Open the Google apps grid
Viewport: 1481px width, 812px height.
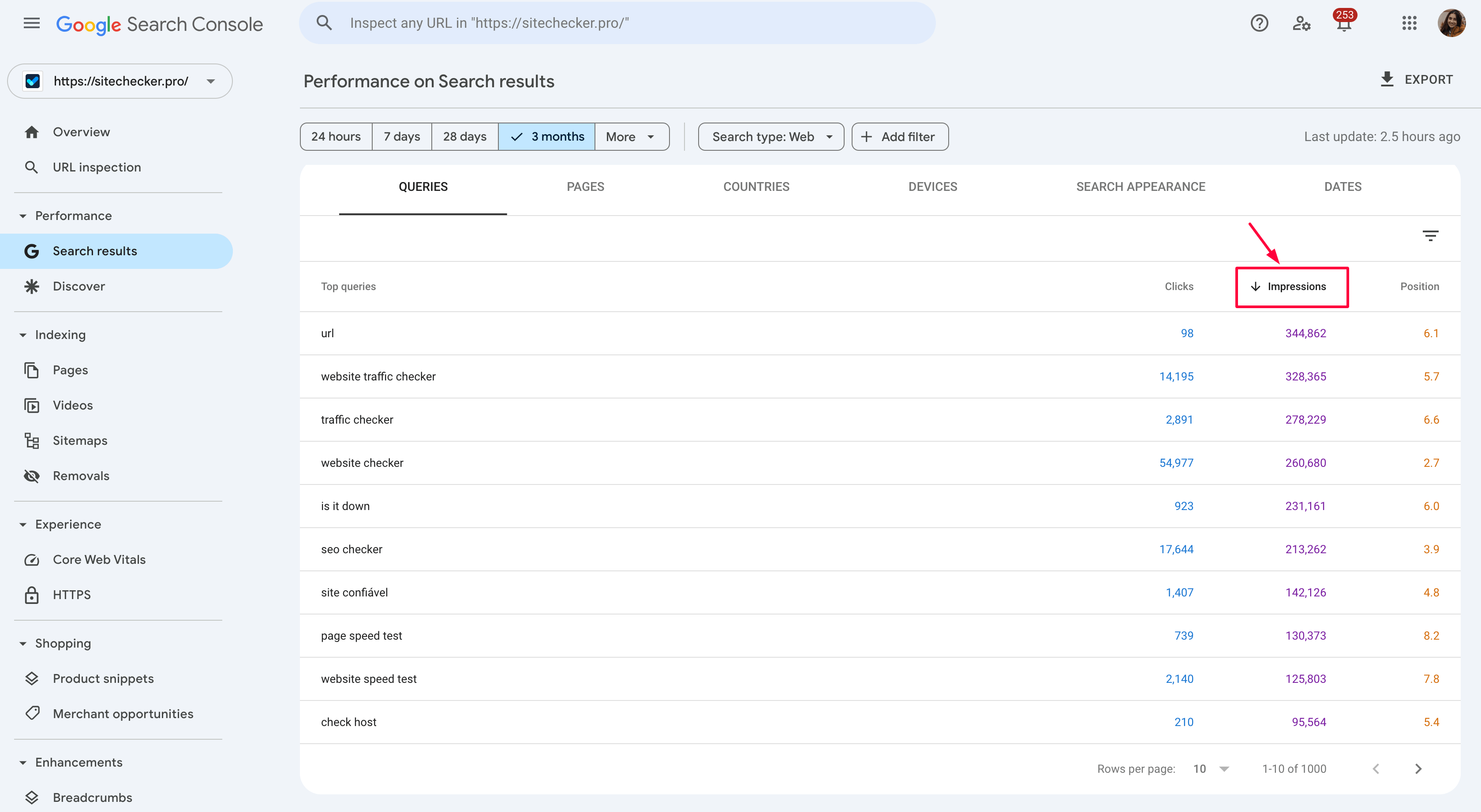coord(1409,23)
